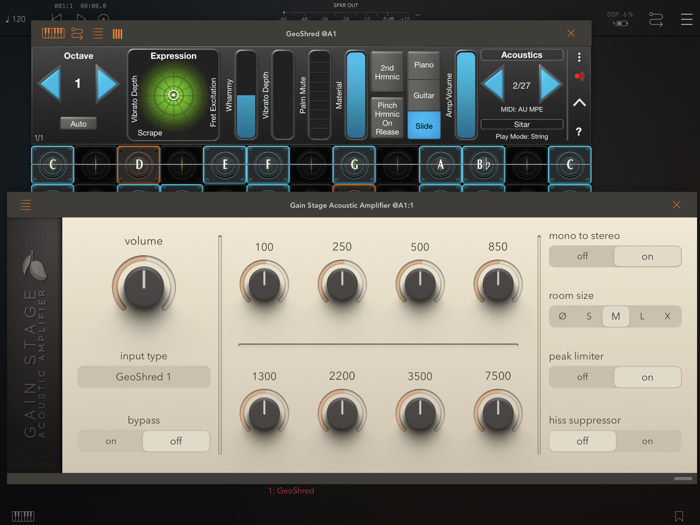Toggle Pinch Hrmnic On Release button
The width and height of the screenshot is (700, 525).
[387, 118]
